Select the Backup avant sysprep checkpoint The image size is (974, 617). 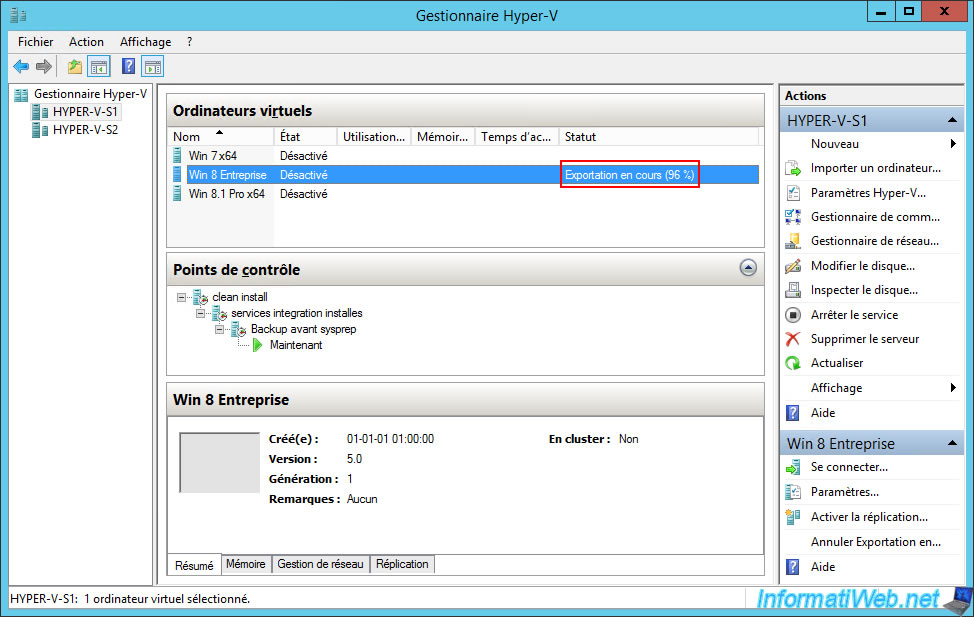pyautogui.click(x=303, y=329)
